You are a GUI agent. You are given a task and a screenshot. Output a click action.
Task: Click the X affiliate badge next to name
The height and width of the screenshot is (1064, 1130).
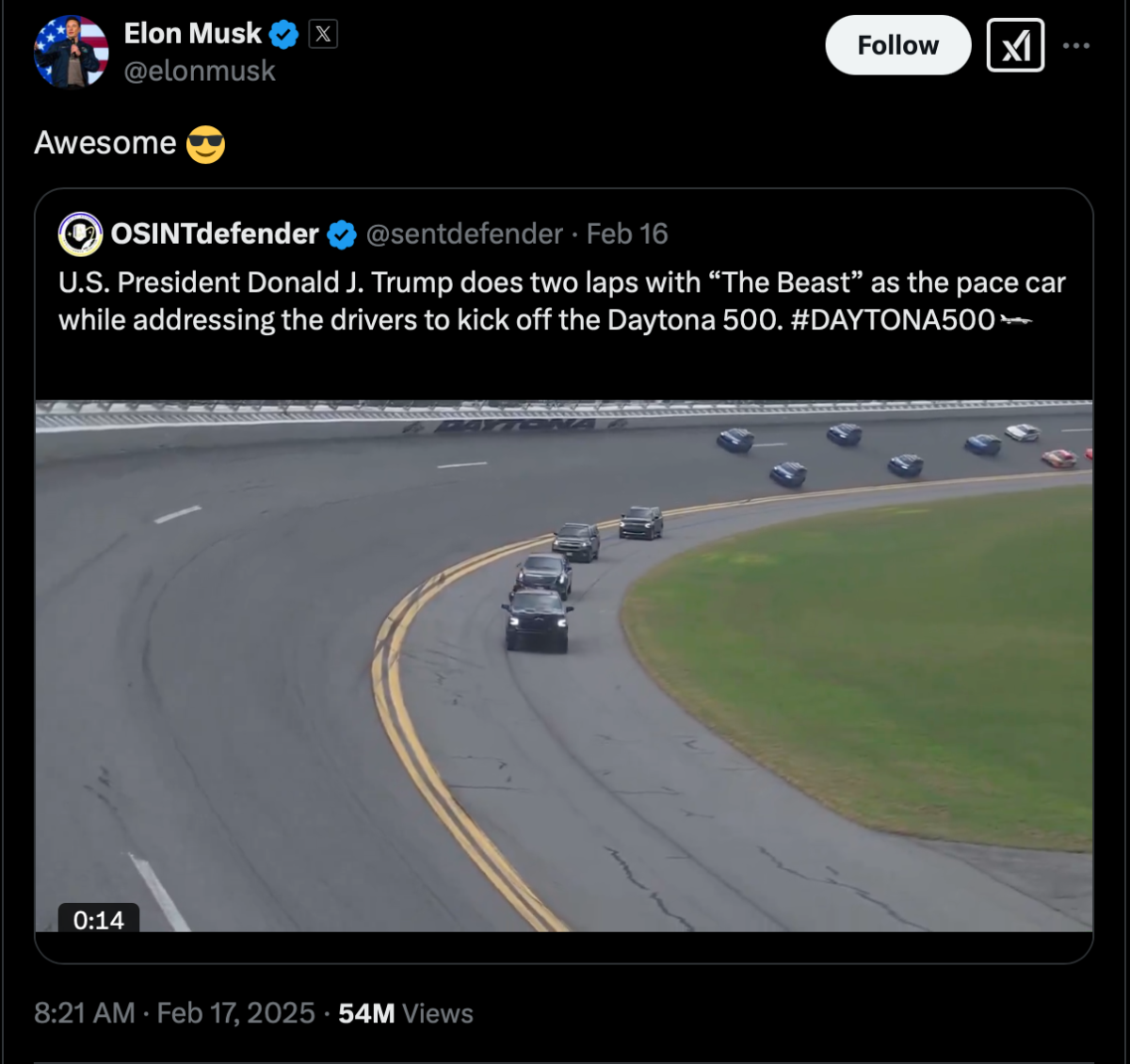tap(323, 35)
